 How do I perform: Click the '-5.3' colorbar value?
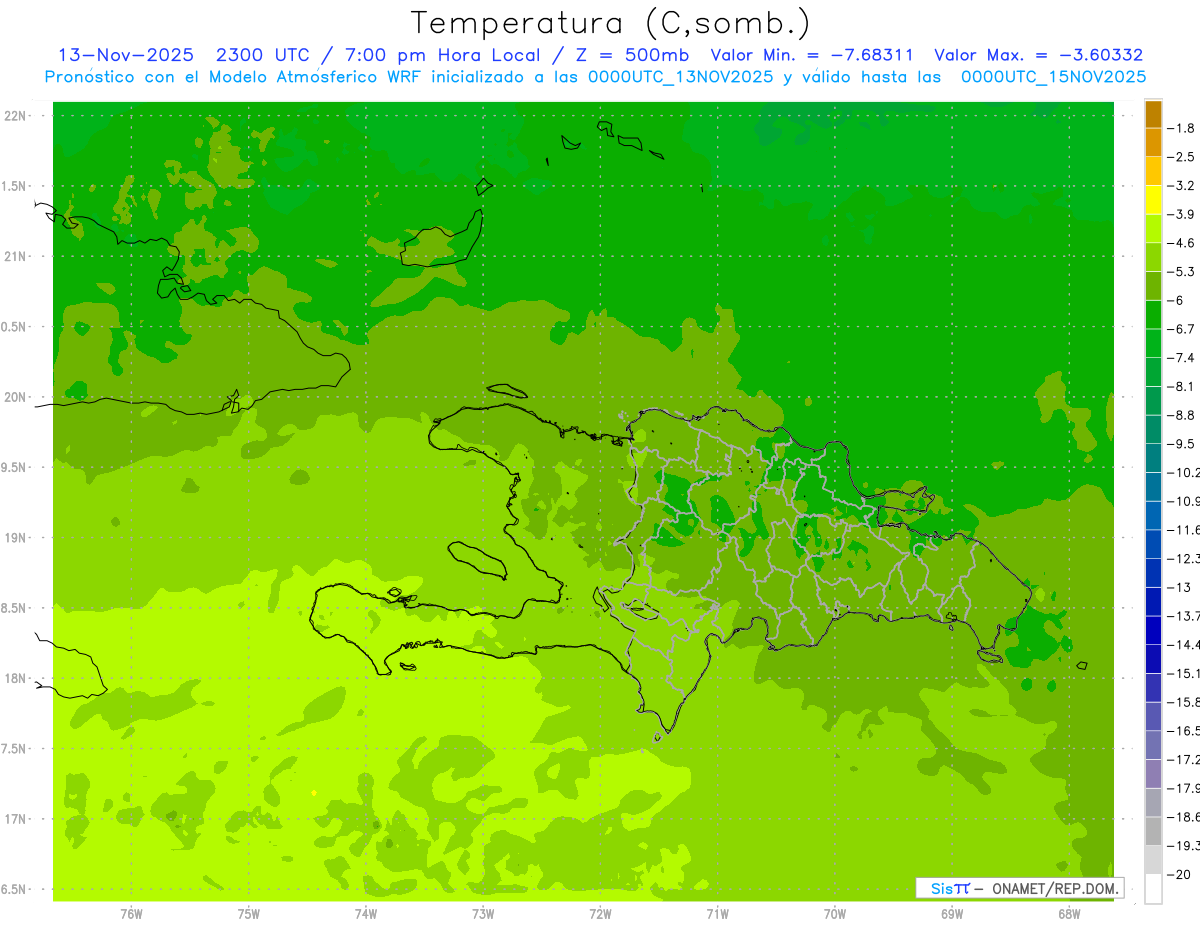tap(1181, 271)
